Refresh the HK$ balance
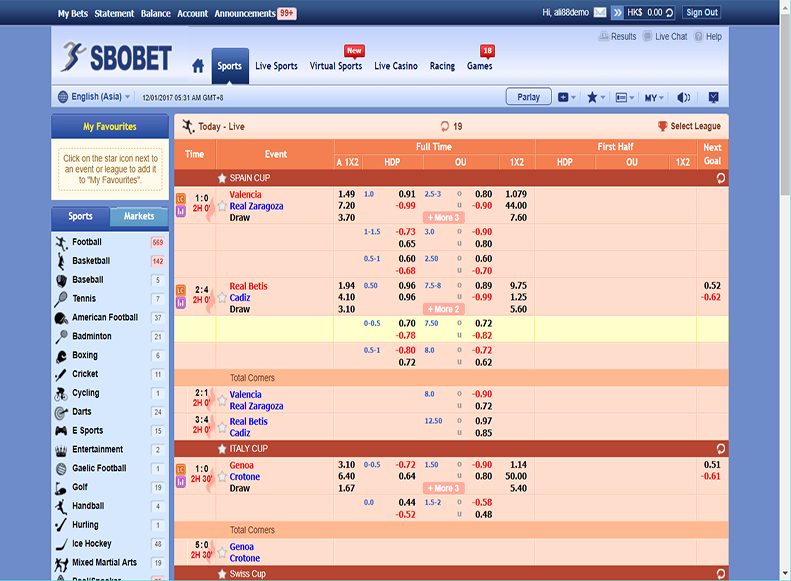Image resolution: width=791 pixels, height=581 pixels. 669,13
